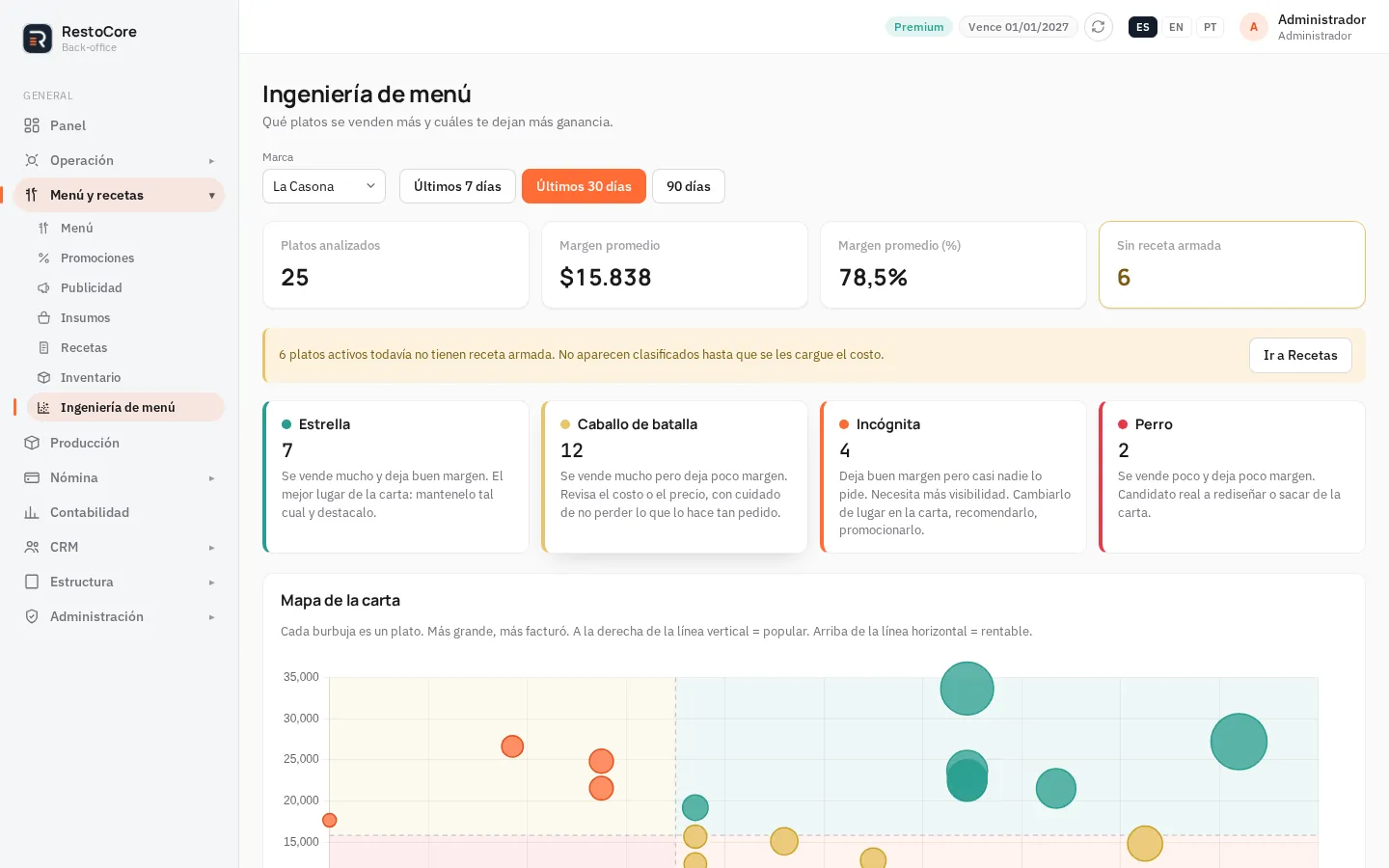Click the RestoCore logo icon
The image size is (1389, 868).
pyautogui.click(x=38, y=39)
